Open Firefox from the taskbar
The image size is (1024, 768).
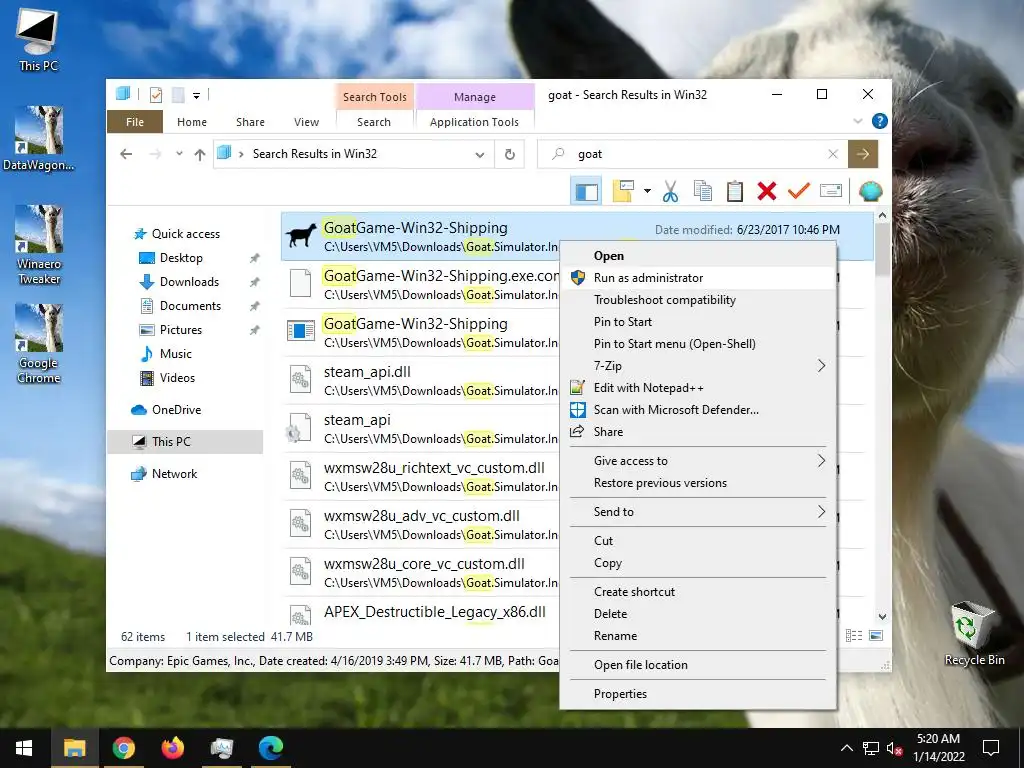[172, 748]
